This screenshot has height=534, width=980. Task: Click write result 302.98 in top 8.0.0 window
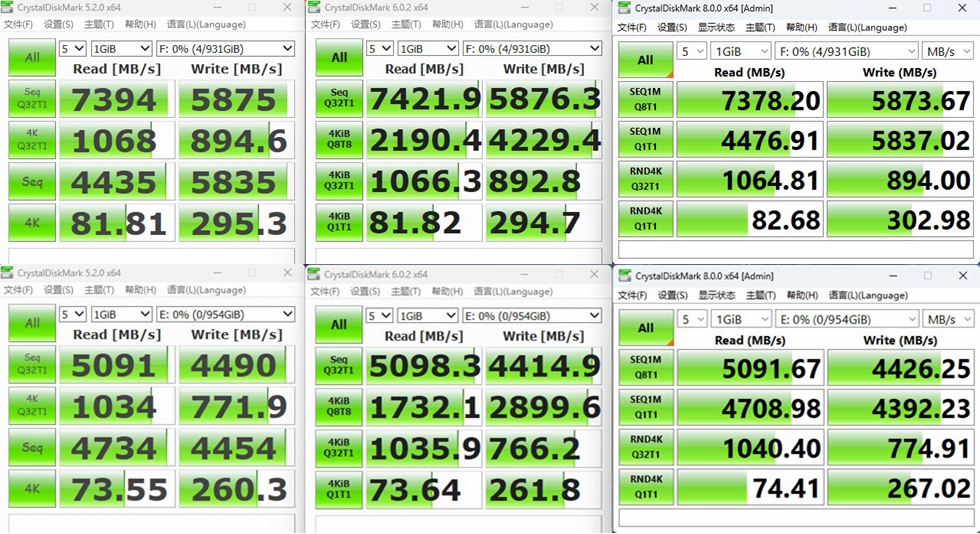900,219
